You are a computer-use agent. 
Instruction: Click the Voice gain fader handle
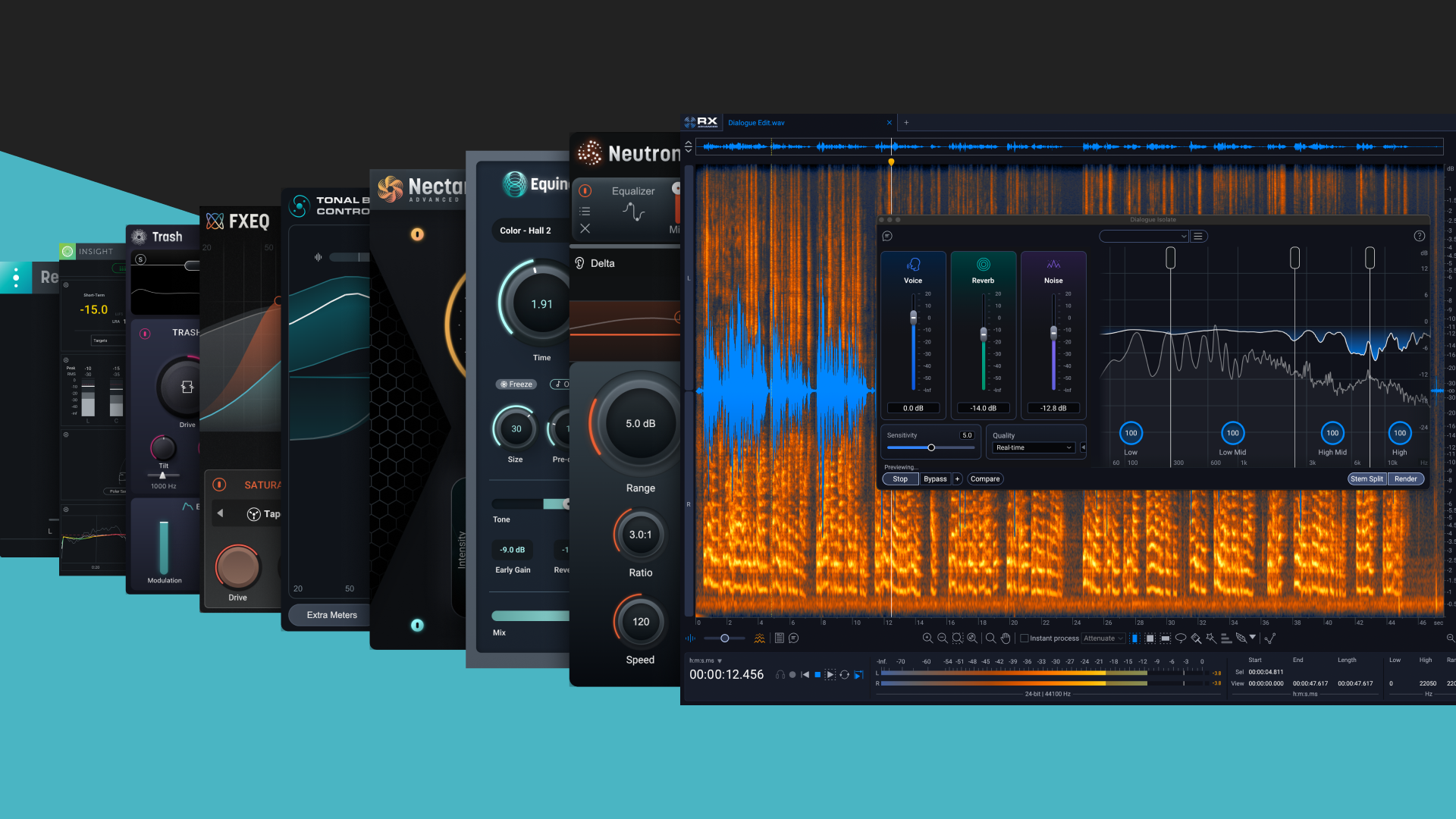pyautogui.click(x=913, y=316)
